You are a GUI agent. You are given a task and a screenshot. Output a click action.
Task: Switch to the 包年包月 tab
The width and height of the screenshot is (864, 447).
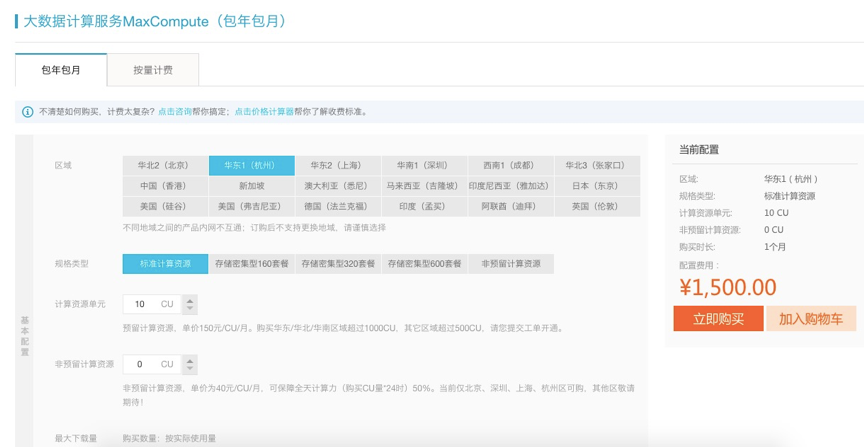[61, 70]
